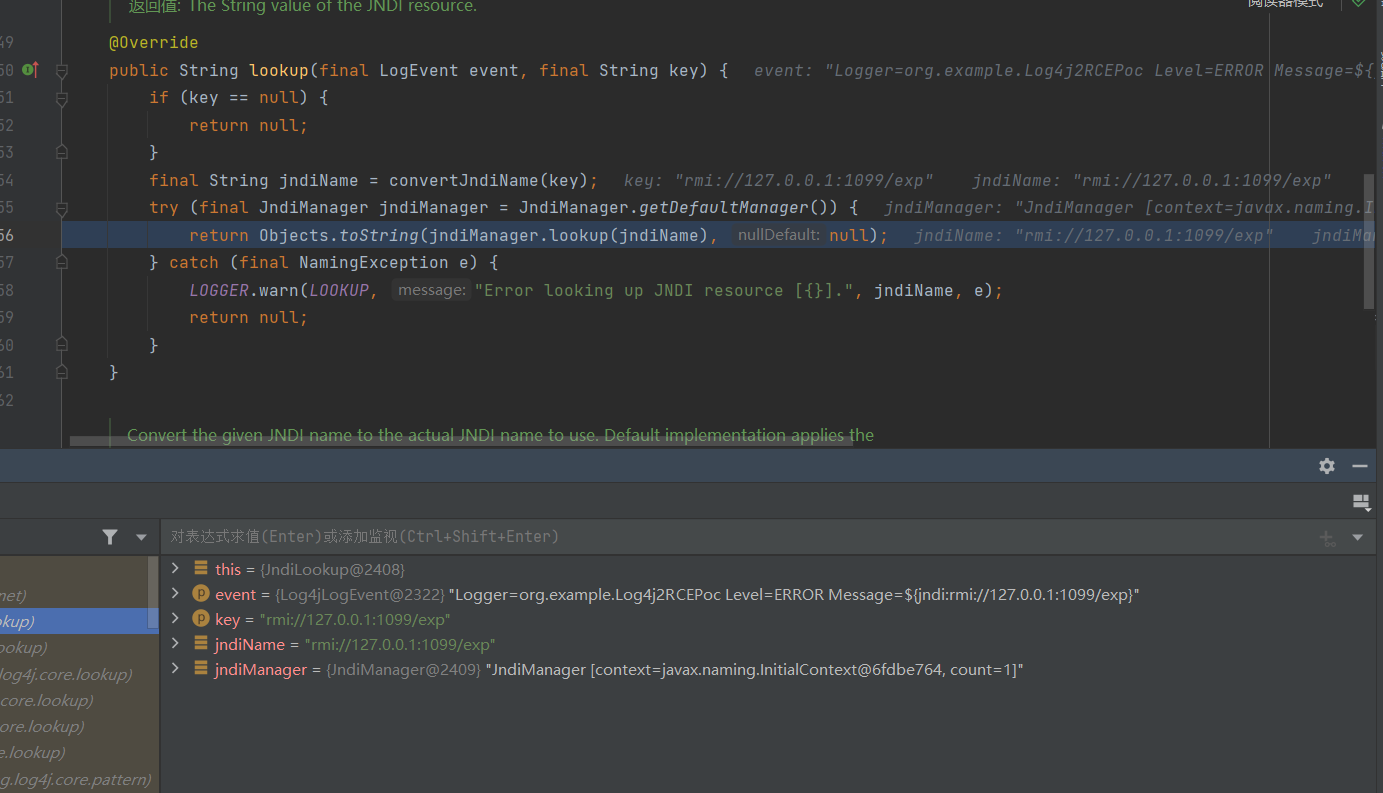Click implements-method gutter icon at lookup declaration
This screenshot has height=793, width=1383.
[30, 70]
